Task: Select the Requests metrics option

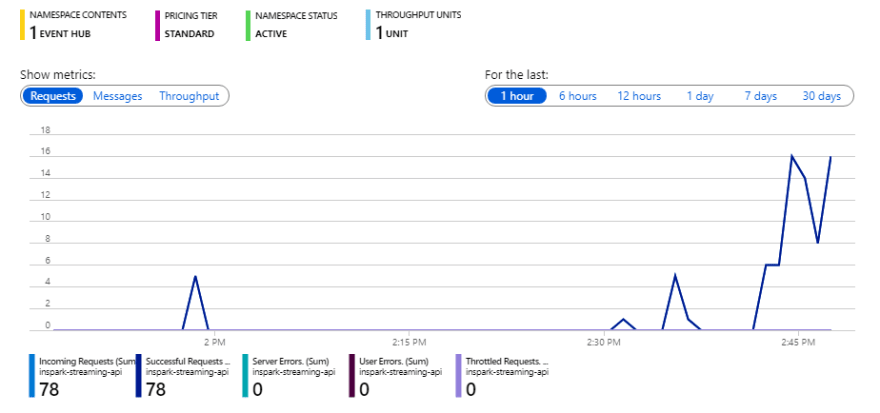Action: (53, 96)
